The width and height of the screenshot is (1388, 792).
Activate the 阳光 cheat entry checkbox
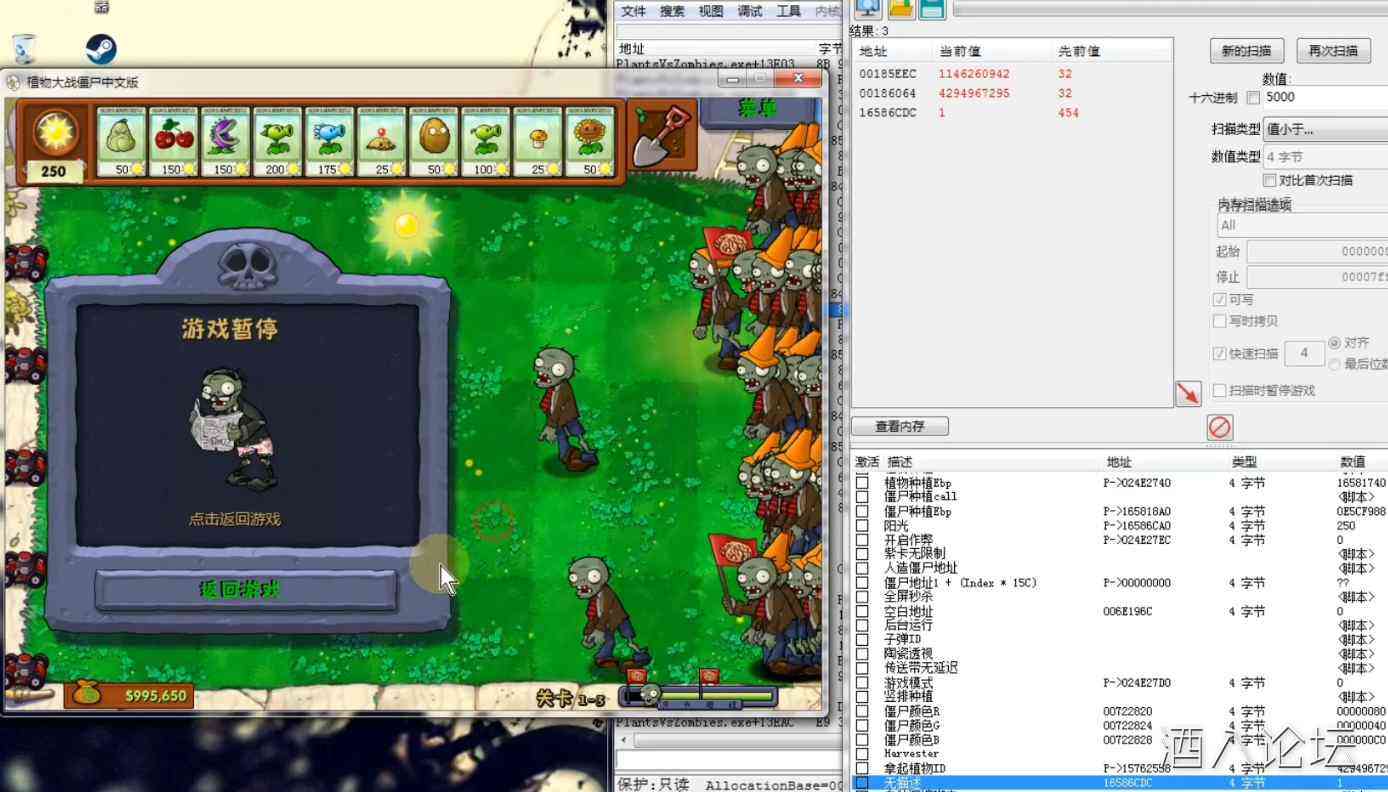pyautogui.click(x=862, y=526)
